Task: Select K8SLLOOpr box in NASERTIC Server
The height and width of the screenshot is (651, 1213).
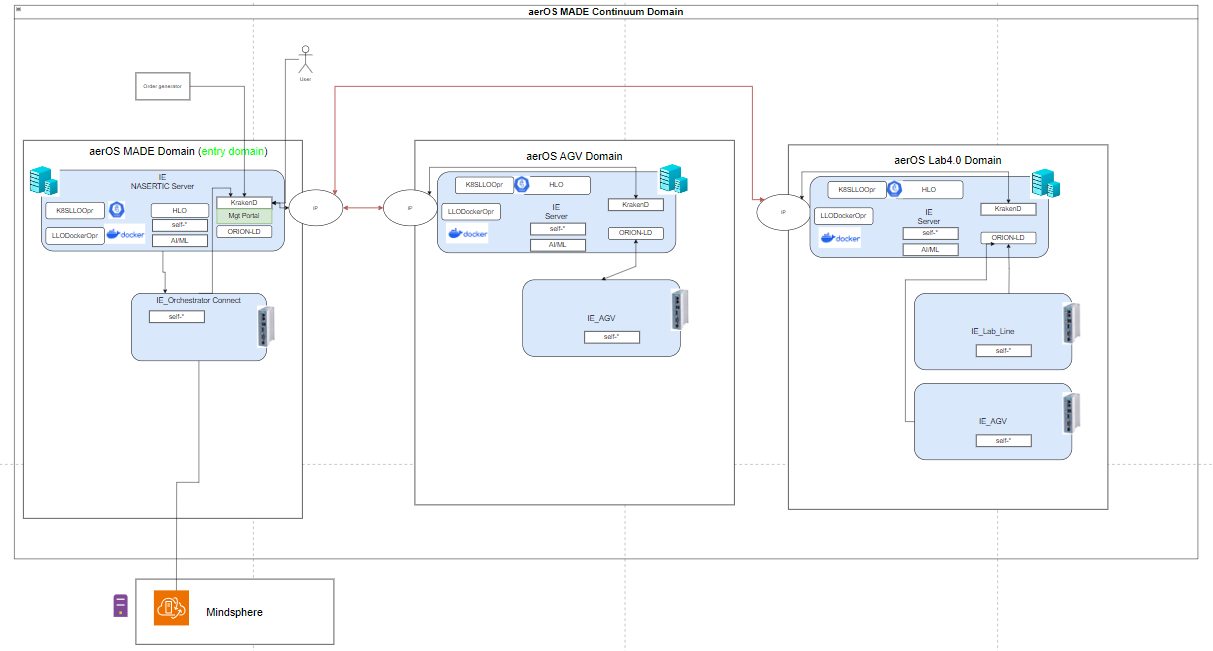Action: (75, 211)
